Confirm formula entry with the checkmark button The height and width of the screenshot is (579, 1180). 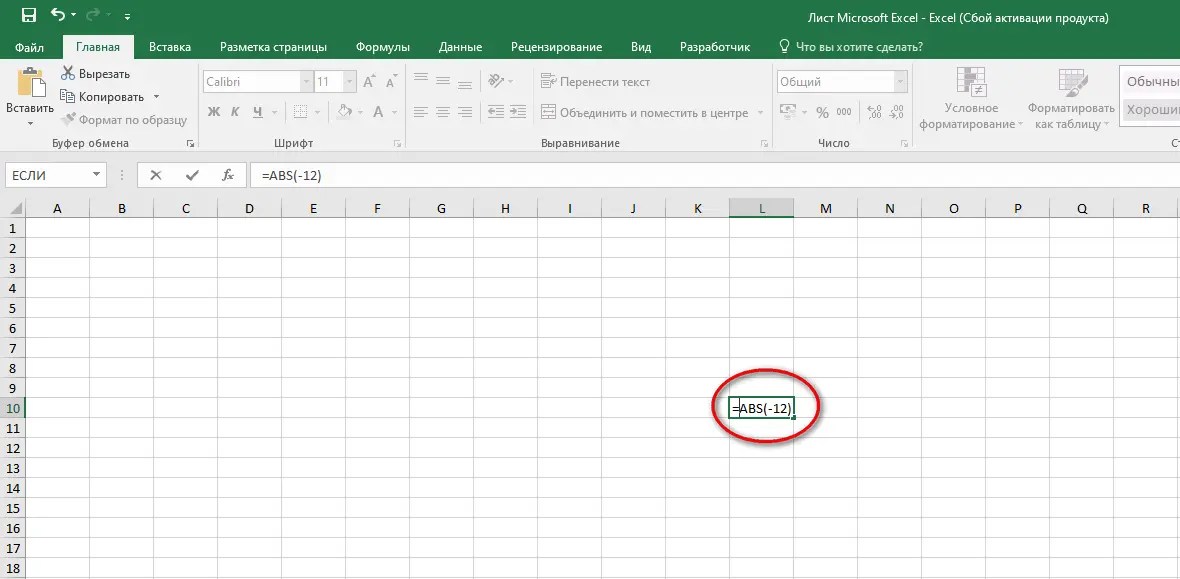click(192, 174)
